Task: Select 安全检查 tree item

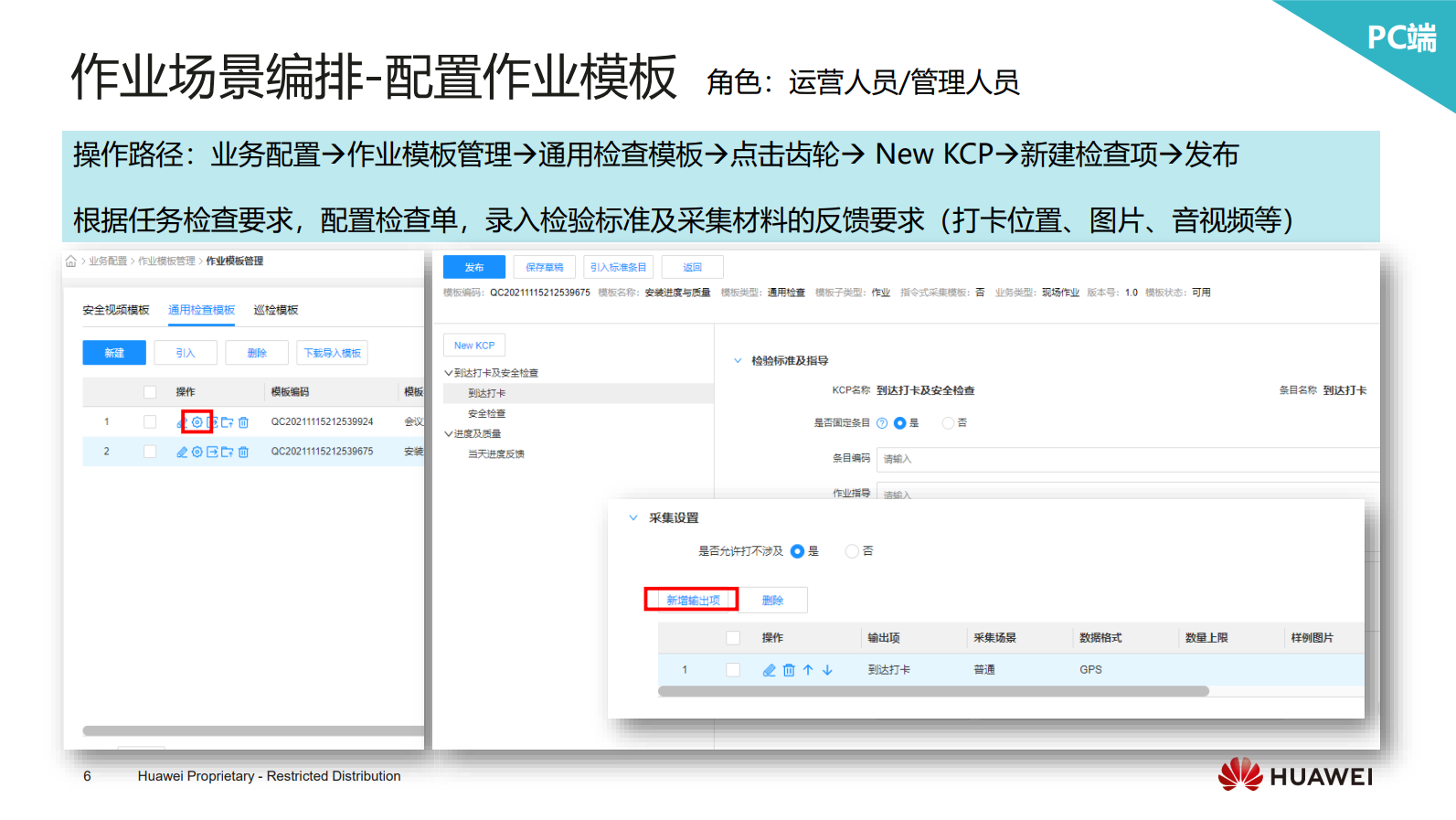Action: 487,414
